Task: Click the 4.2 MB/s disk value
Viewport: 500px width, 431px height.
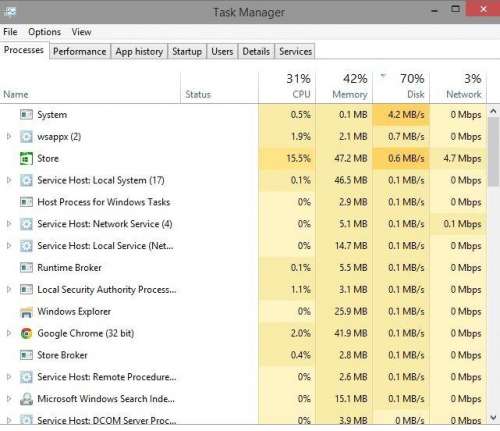Action: pos(406,115)
